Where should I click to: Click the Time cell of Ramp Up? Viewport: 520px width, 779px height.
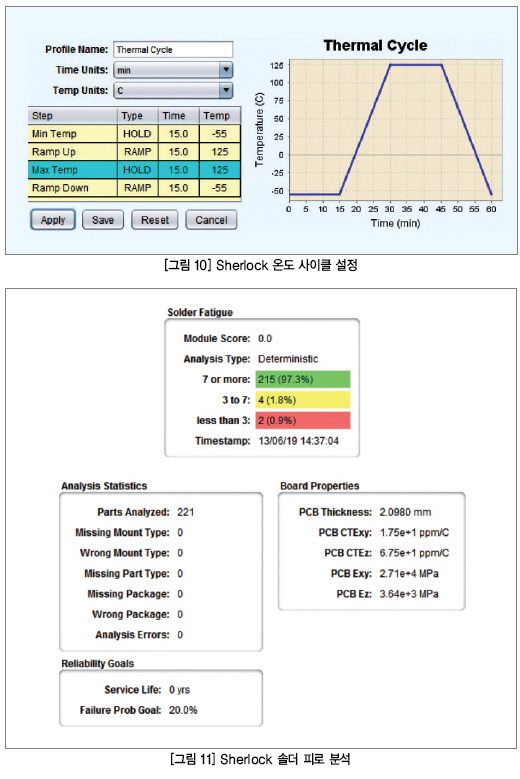pyautogui.click(x=179, y=152)
